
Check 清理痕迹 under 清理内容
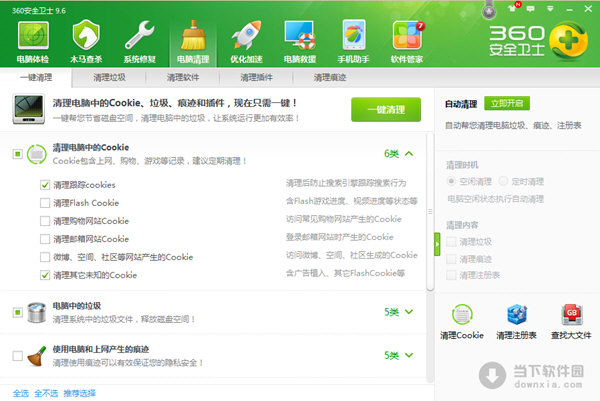click(x=452, y=259)
